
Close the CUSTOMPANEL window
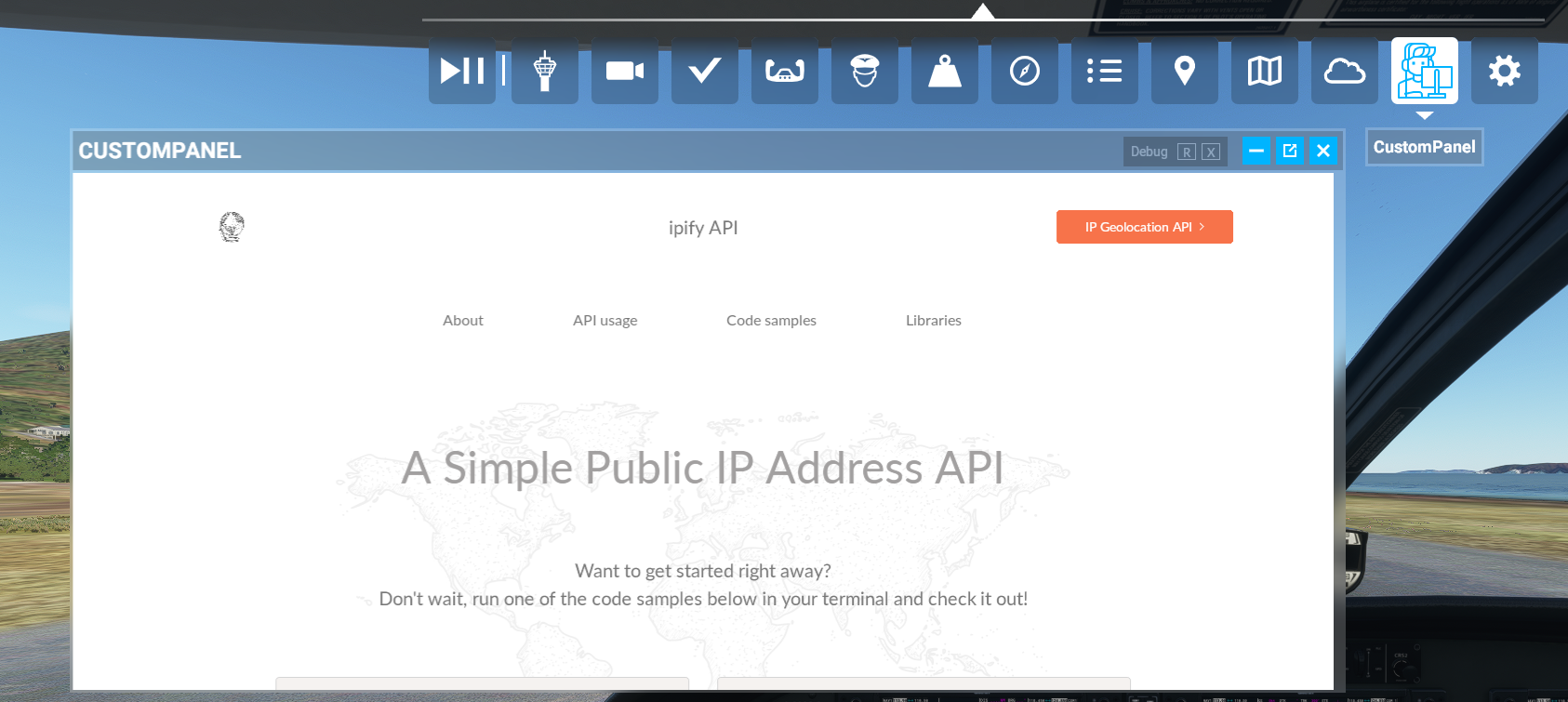[1323, 151]
